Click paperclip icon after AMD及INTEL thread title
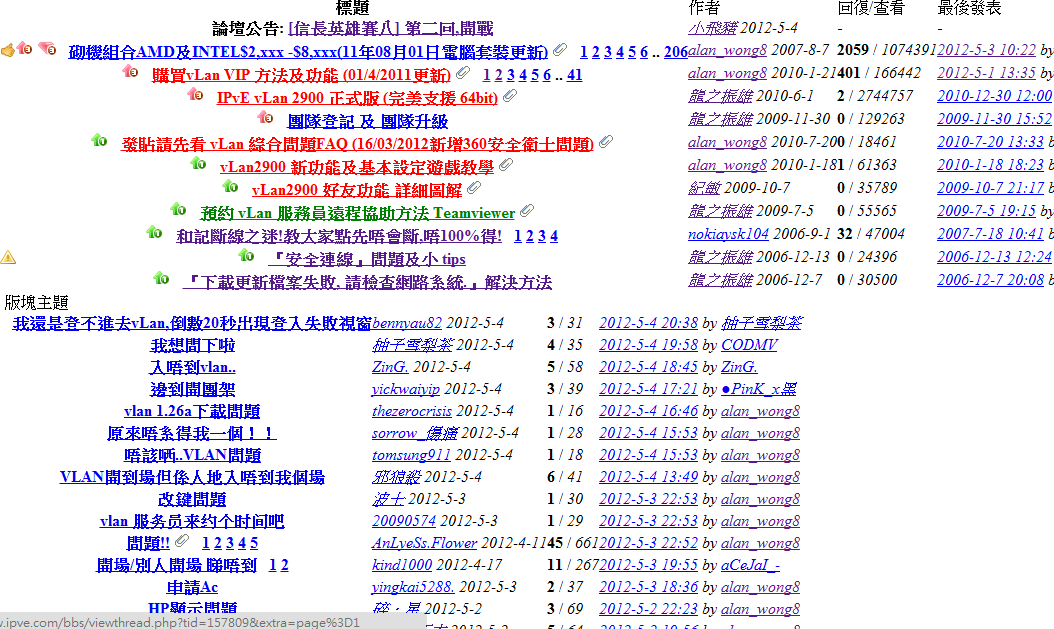 560,50
